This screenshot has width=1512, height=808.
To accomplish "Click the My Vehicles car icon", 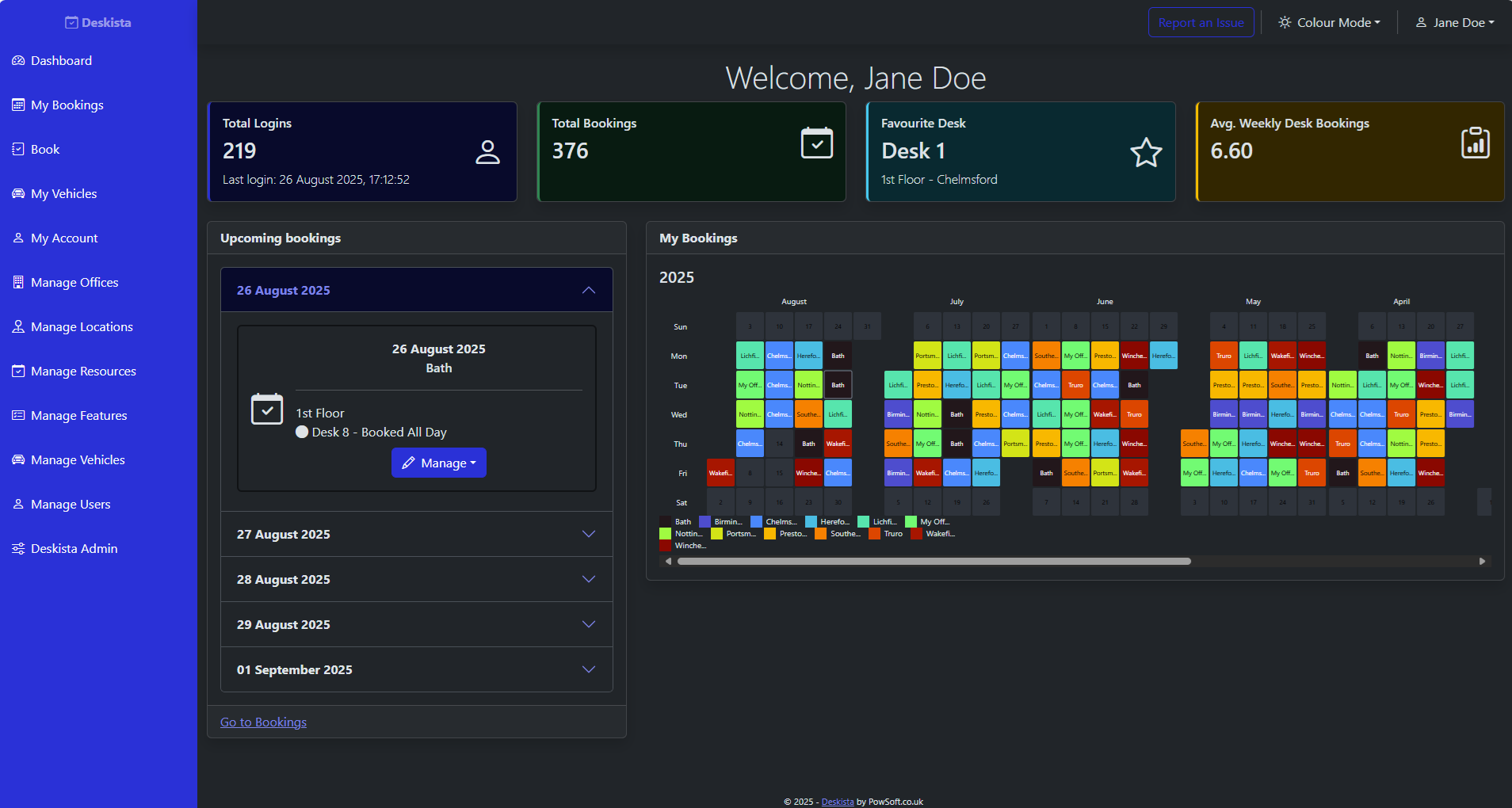I will coord(18,194).
